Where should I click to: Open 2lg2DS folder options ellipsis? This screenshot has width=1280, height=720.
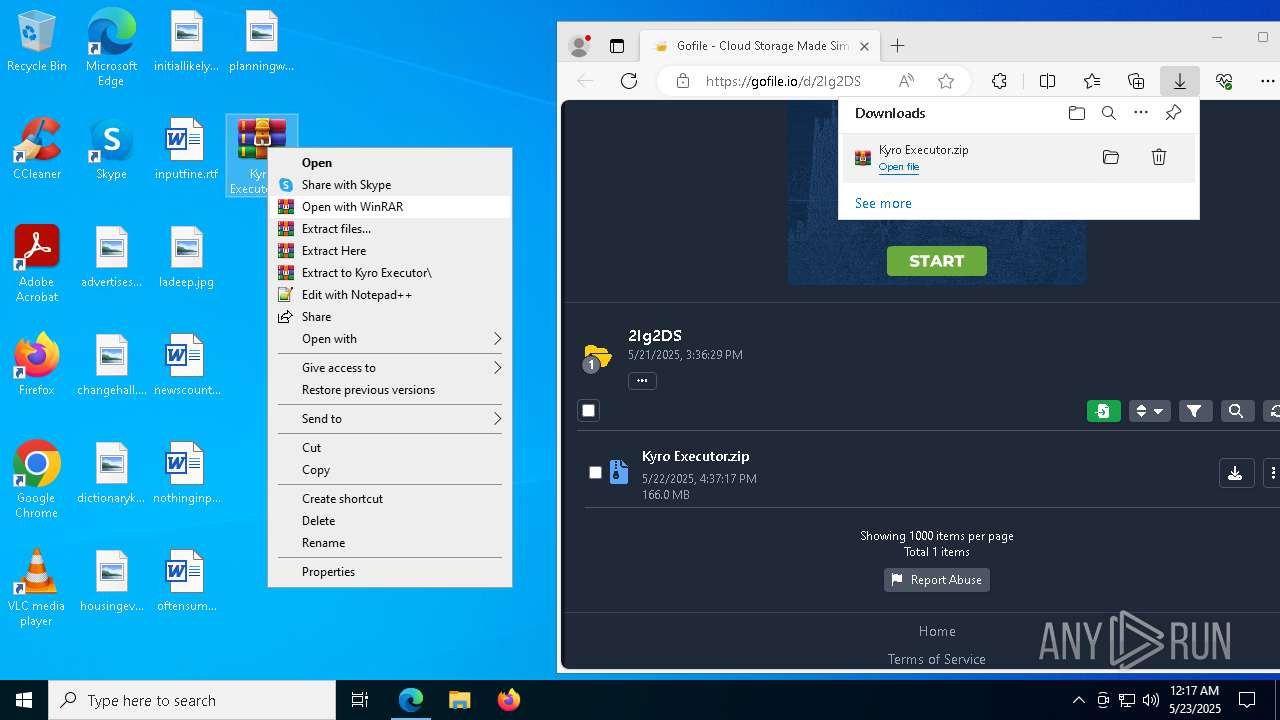pyautogui.click(x=642, y=380)
